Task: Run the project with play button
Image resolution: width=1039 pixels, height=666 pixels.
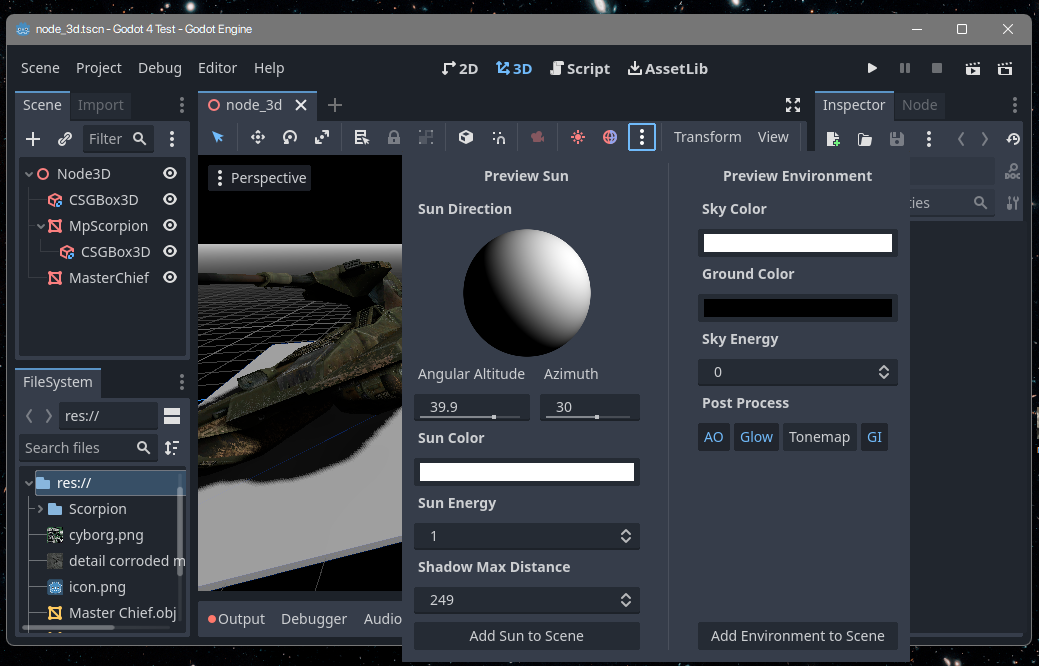Action: pyautogui.click(x=872, y=68)
